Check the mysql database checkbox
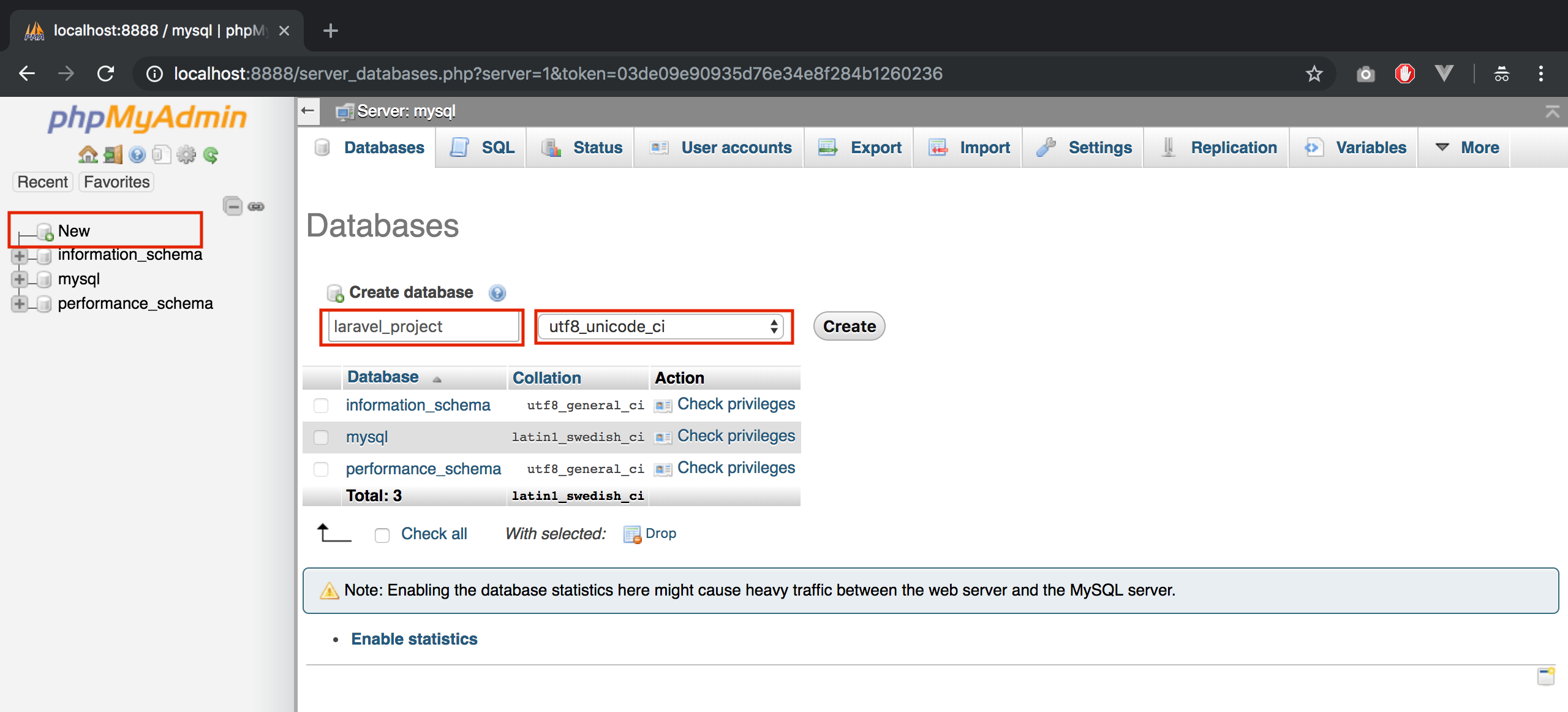This screenshot has height=712, width=1568. (x=321, y=437)
